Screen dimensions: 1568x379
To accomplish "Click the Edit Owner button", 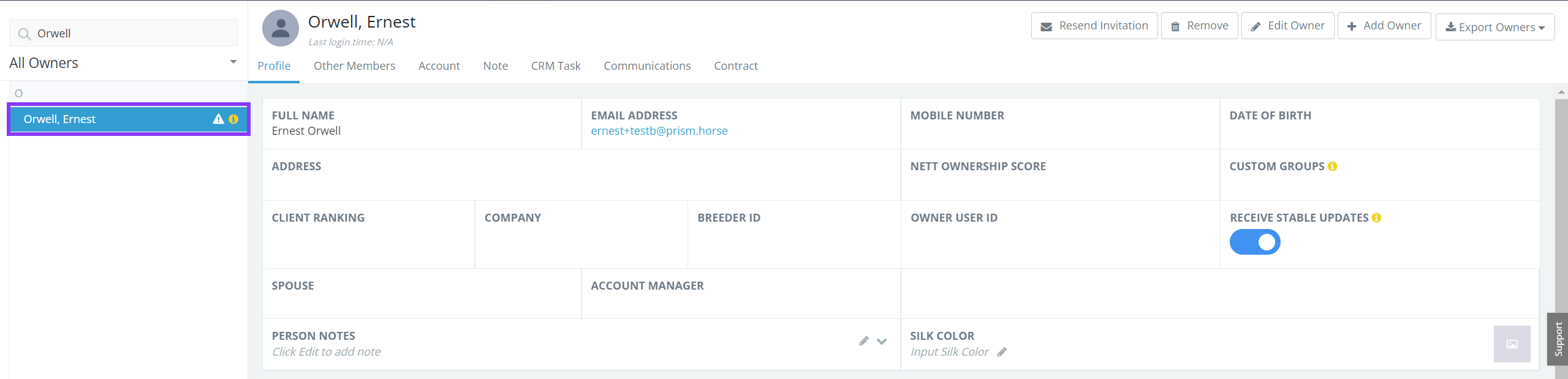I will (x=1287, y=26).
